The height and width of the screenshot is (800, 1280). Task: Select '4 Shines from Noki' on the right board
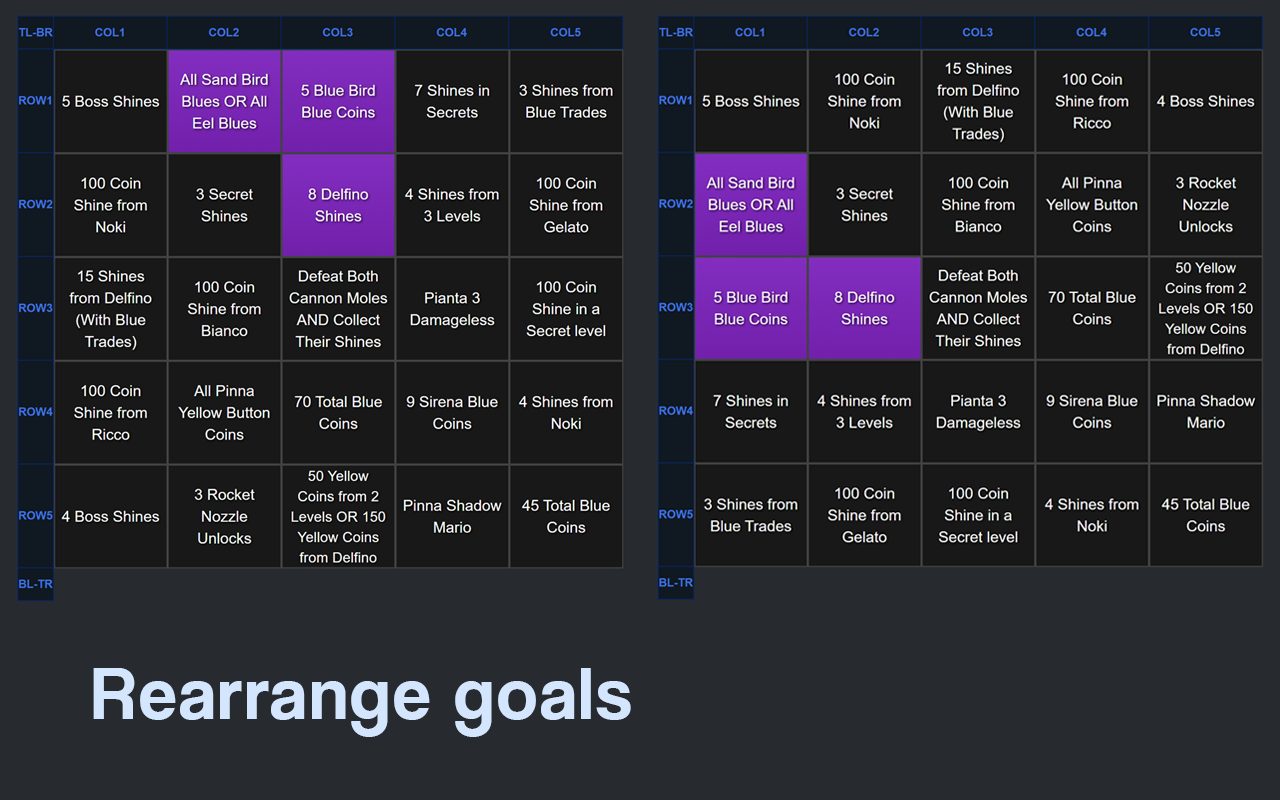pyautogui.click(x=1091, y=515)
